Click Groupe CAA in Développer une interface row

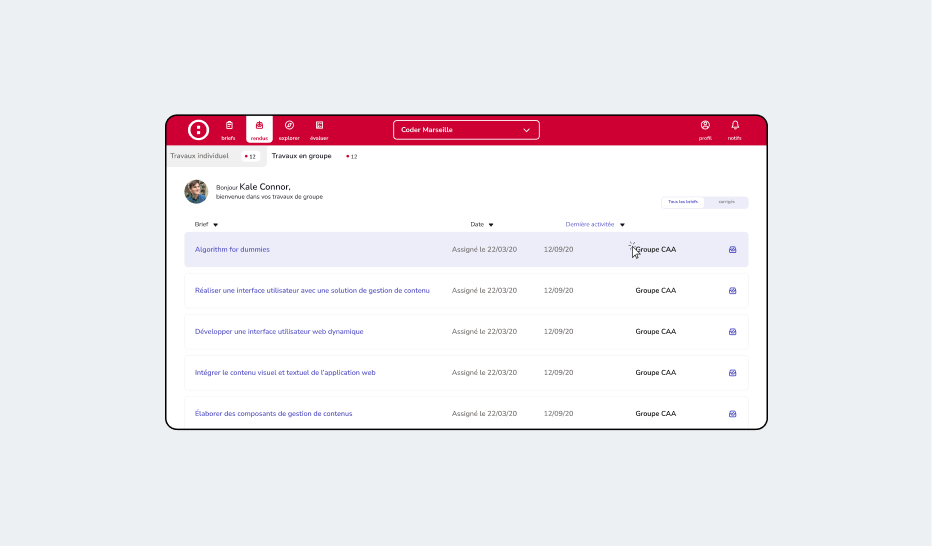656,332
